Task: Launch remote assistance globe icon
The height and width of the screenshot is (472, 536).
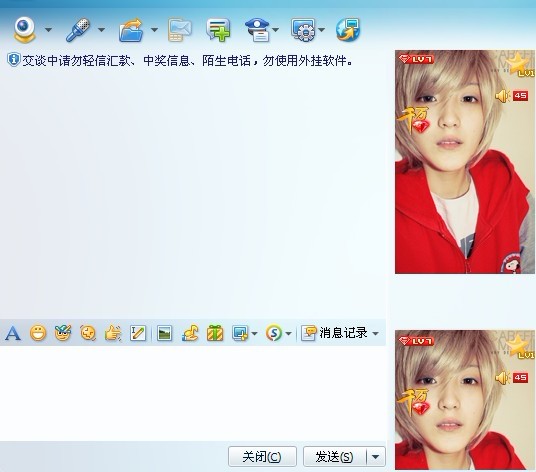Action: pos(348,30)
